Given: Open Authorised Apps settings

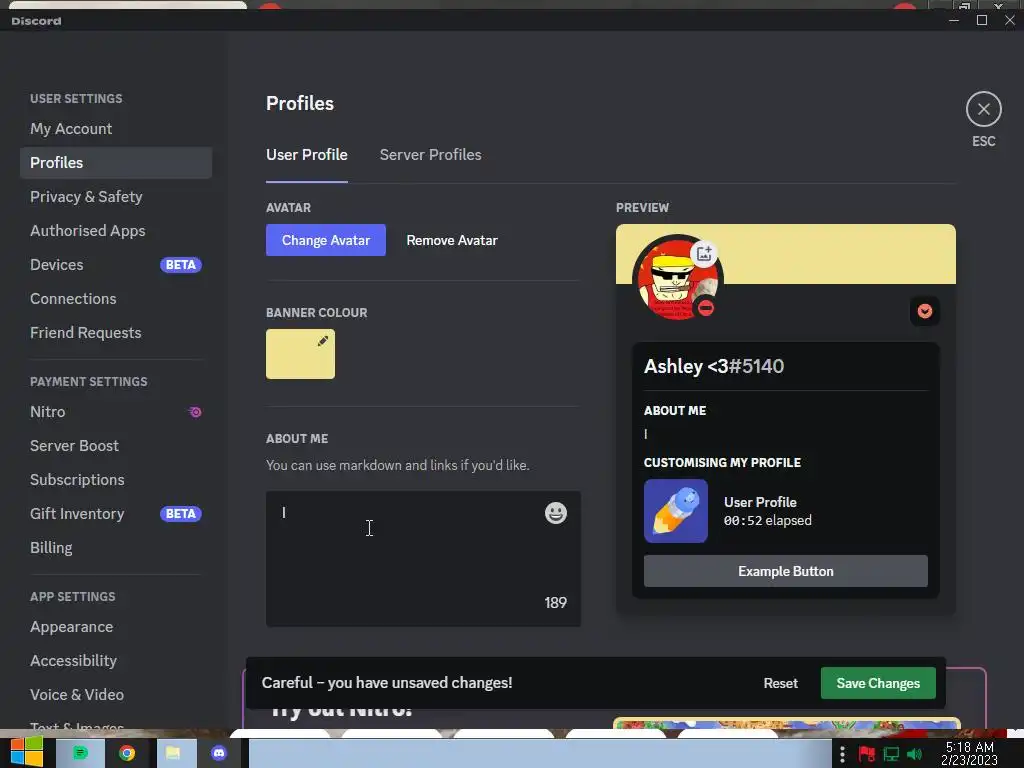Looking at the screenshot, I should click(116, 231).
